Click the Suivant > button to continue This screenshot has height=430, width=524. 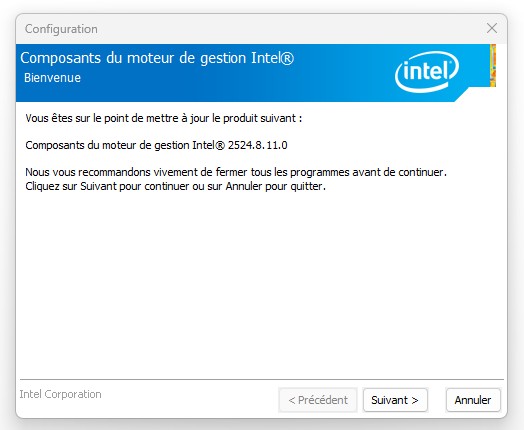395,400
